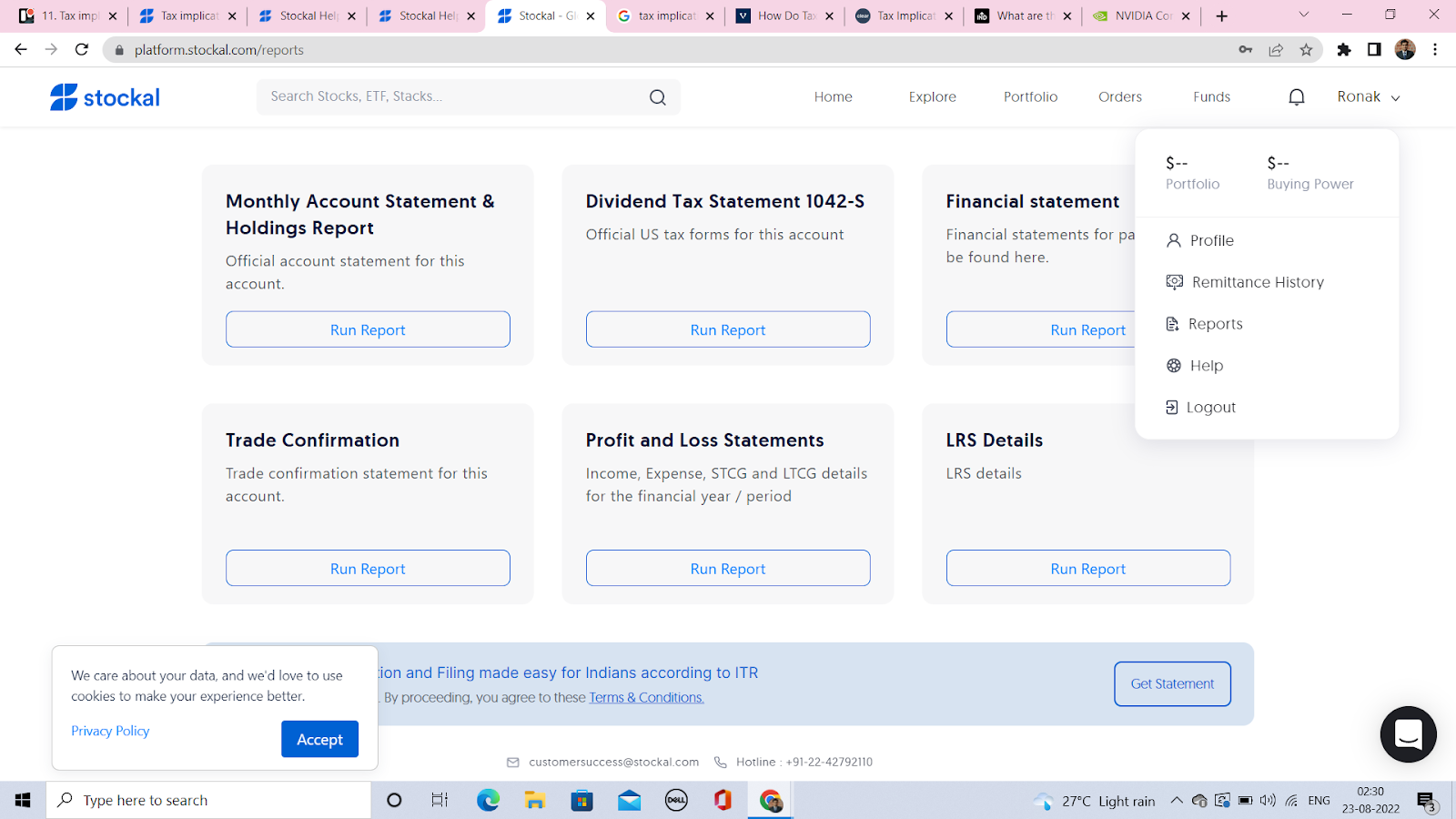Close the NVIDIA Cor tab
Screen dimensions: 1456x819
[1187, 15]
